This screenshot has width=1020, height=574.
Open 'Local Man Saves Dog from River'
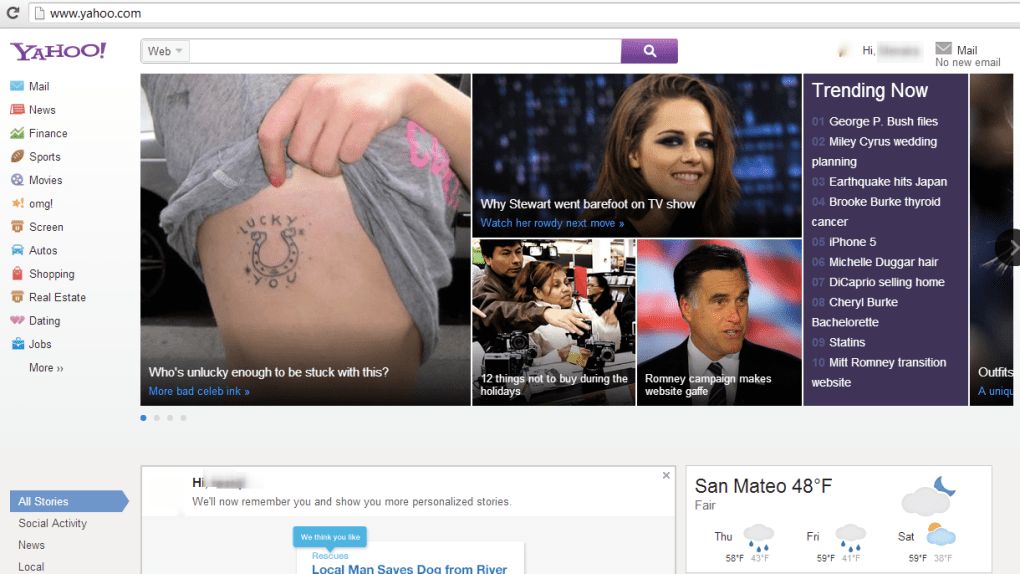coord(409,569)
